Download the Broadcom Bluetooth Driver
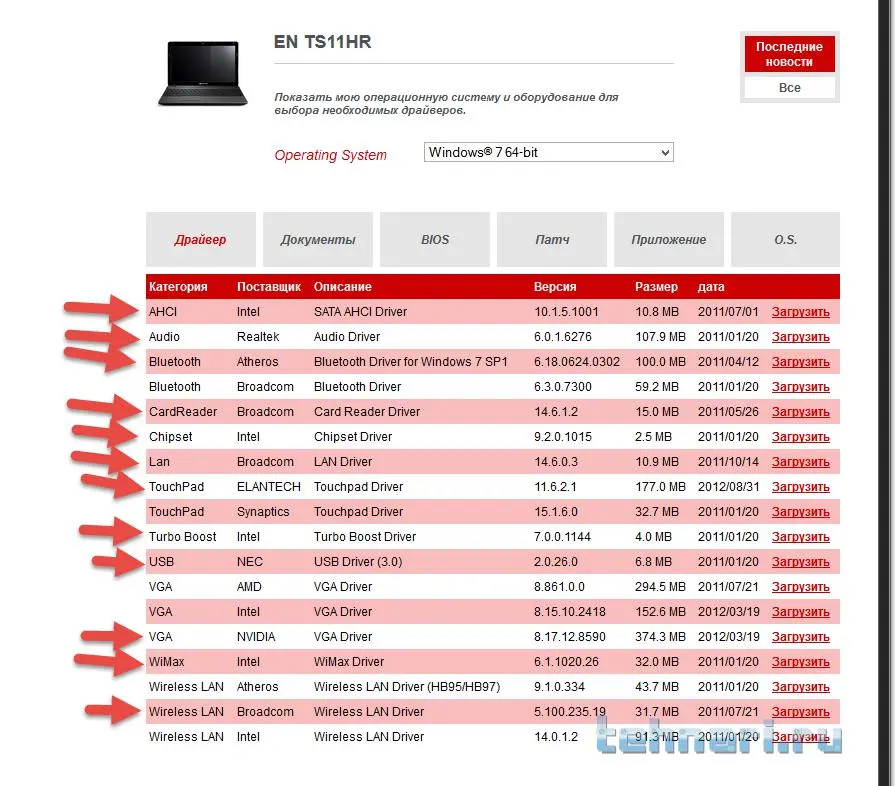Screen dimensions: 895x786 (x=800, y=387)
